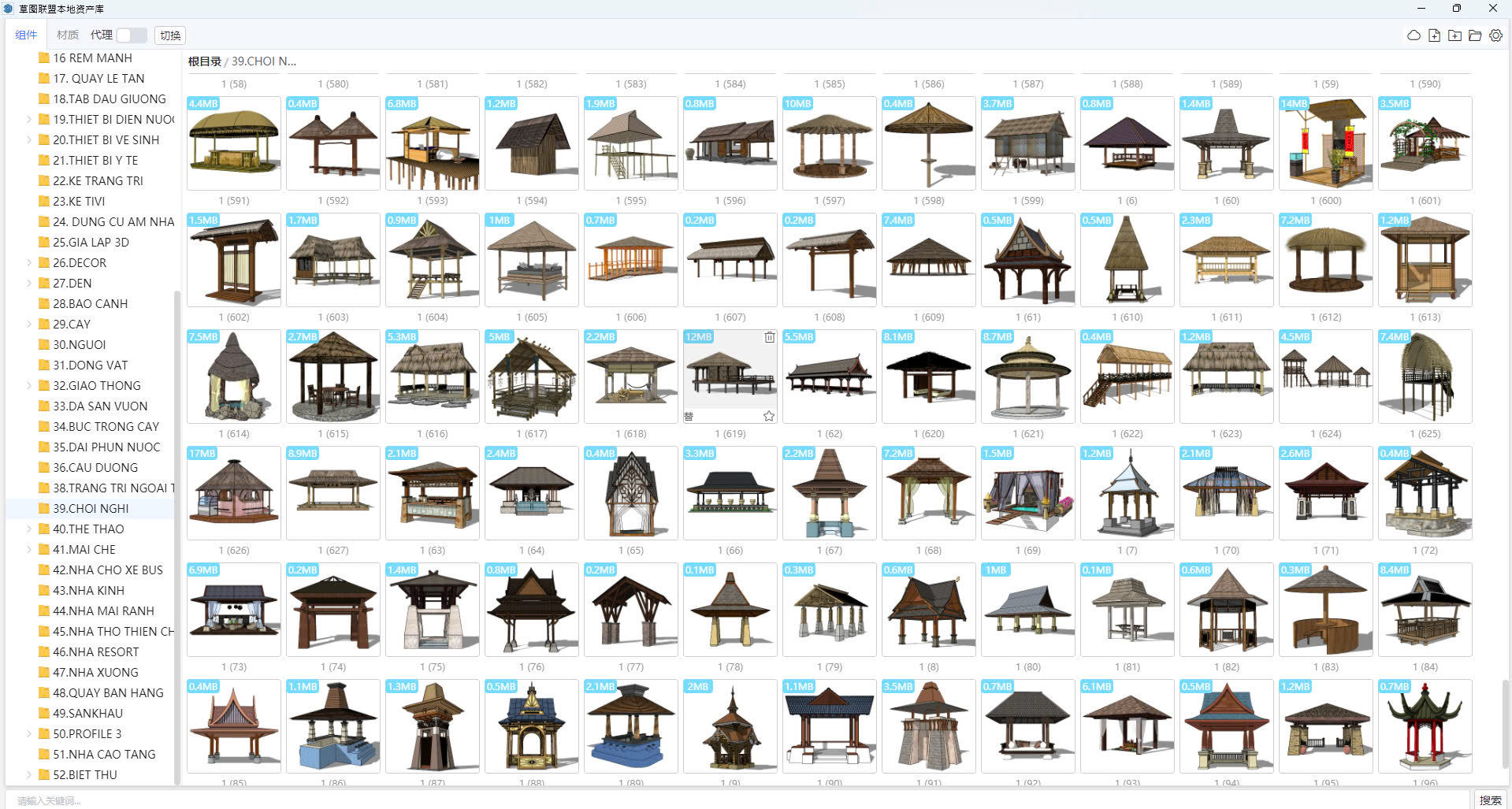Image resolution: width=1512 pixels, height=809 pixels.
Task: Expand the 19.THIET BI DIEN NUOC folder
Action: click(x=29, y=120)
